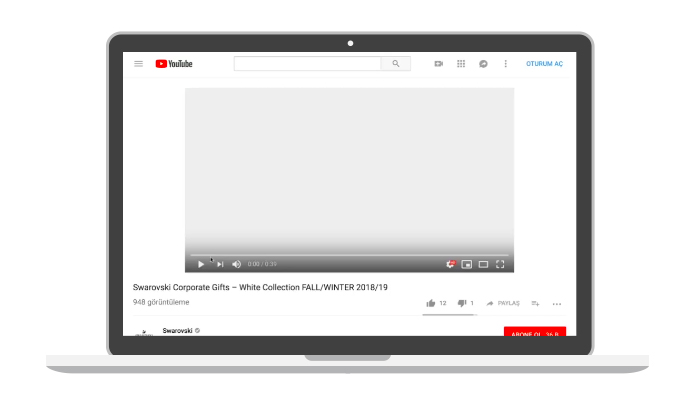Open the player settings gear

coord(450,264)
